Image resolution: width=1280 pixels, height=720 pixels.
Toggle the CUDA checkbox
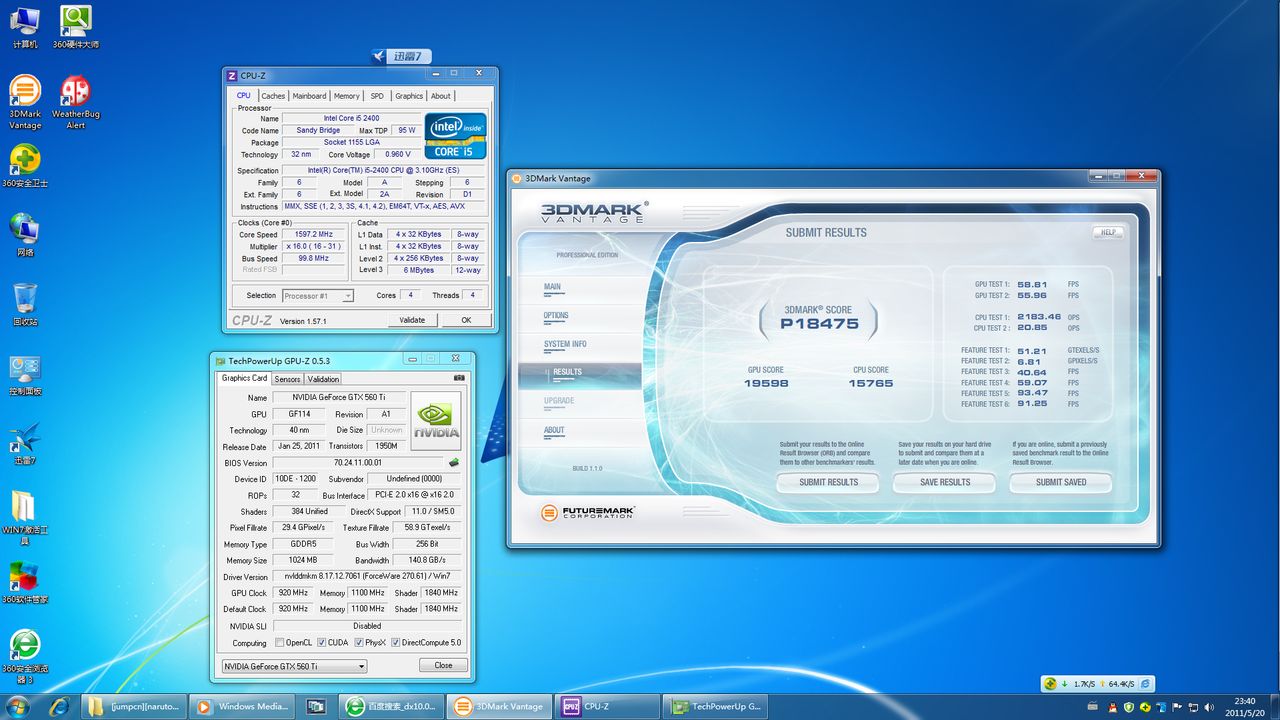(x=320, y=643)
